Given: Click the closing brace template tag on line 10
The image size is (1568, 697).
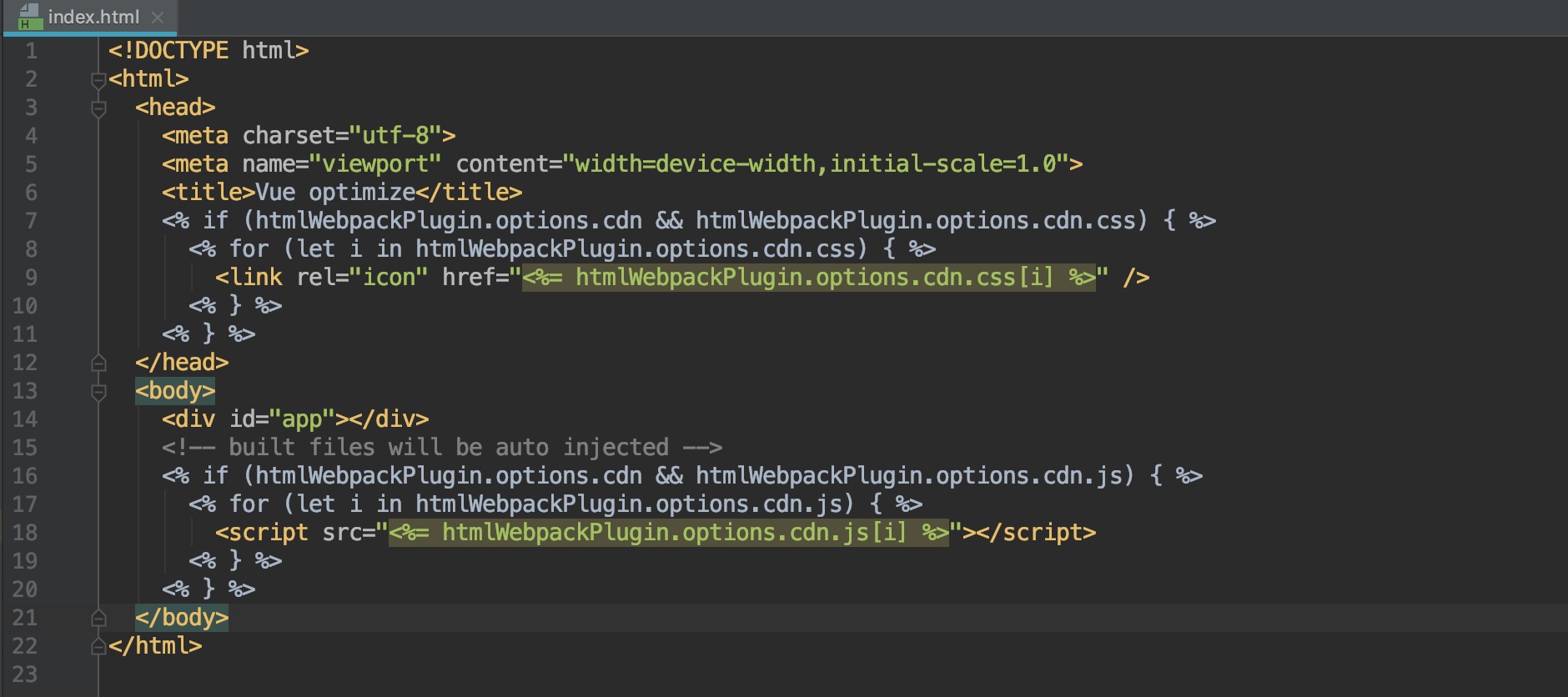Looking at the screenshot, I should pos(235,306).
